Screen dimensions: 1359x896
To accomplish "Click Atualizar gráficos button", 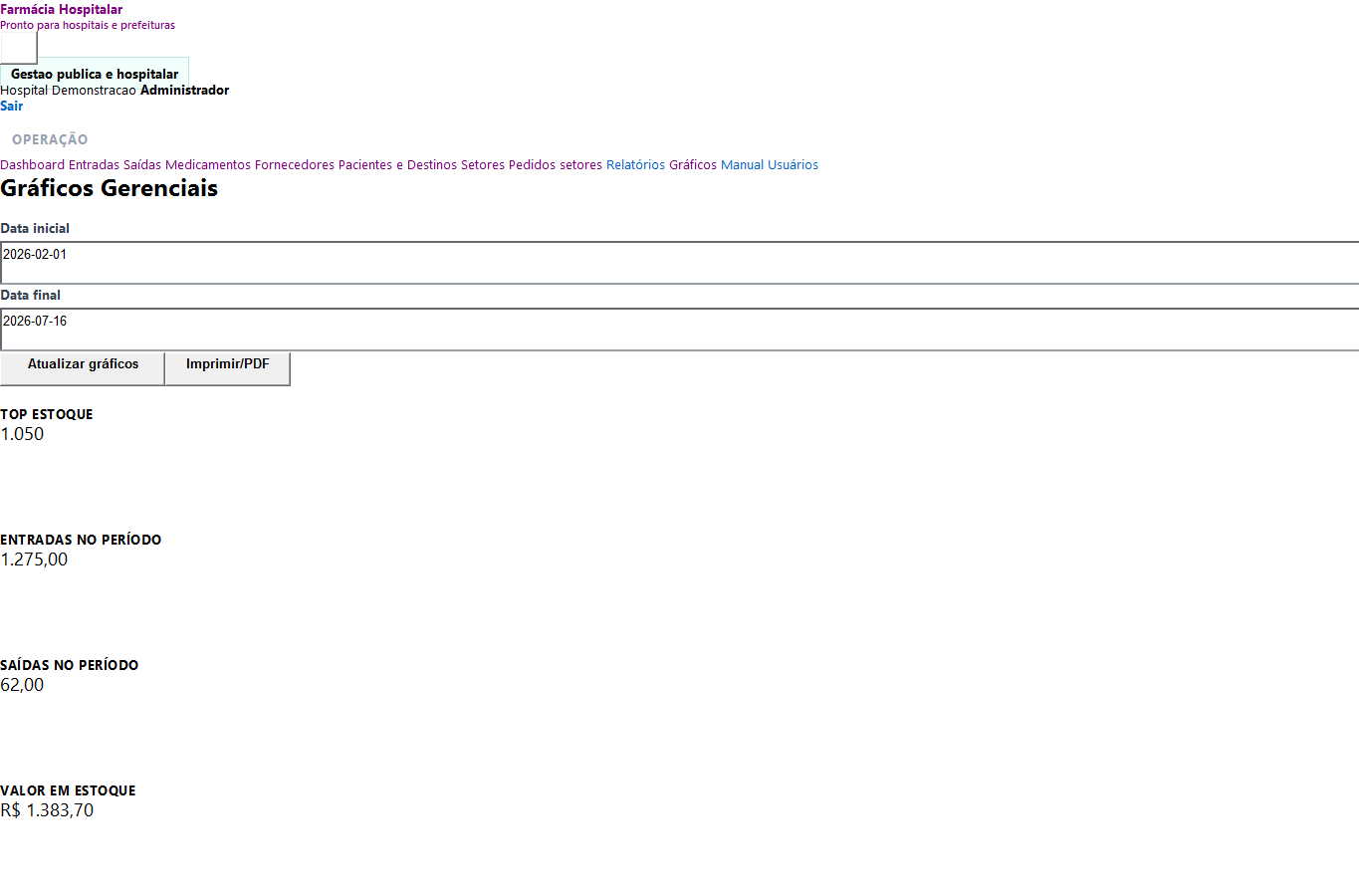I will pyautogui.click(x=83, y=368).
